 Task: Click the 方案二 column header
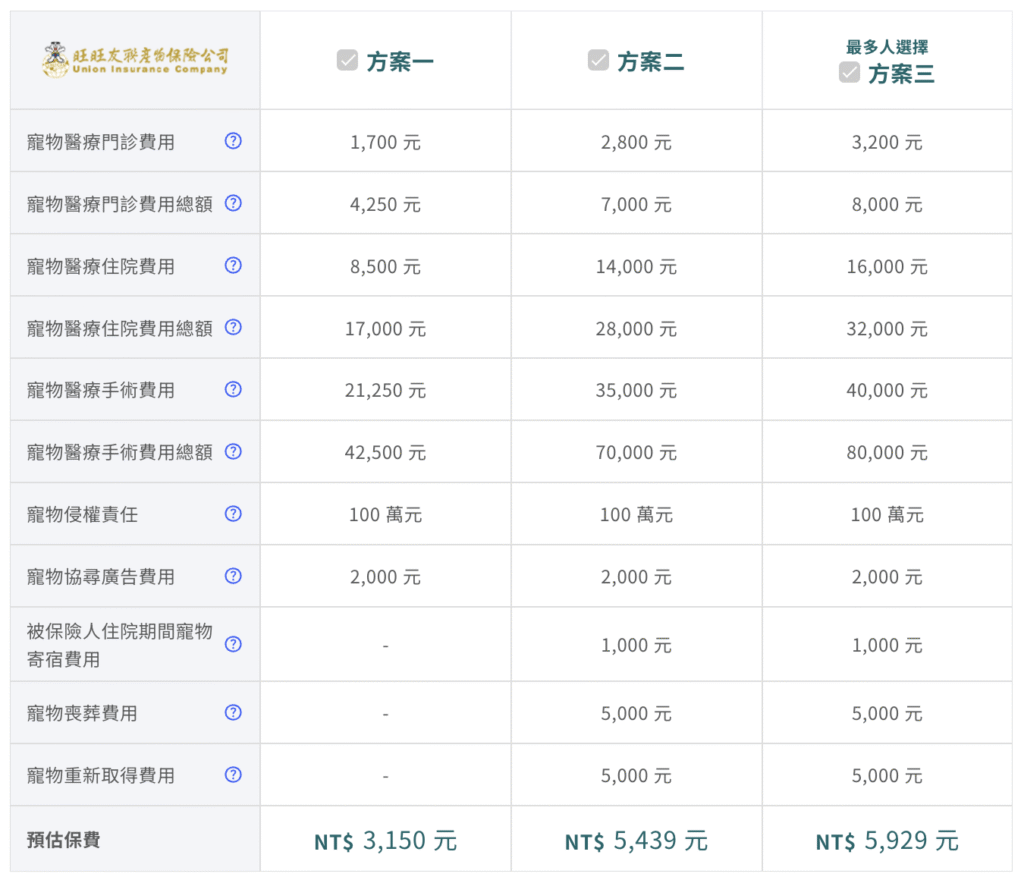click(x=637, y=59)
